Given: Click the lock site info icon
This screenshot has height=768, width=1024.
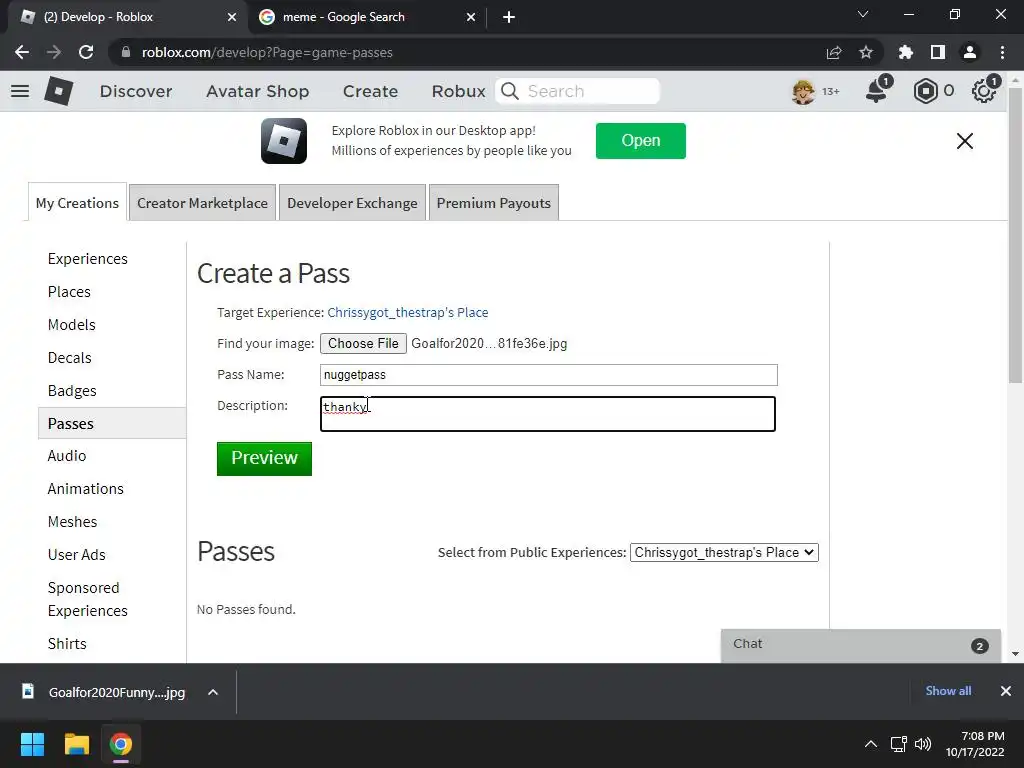Looking at the screenshot, I should point(126,52).
